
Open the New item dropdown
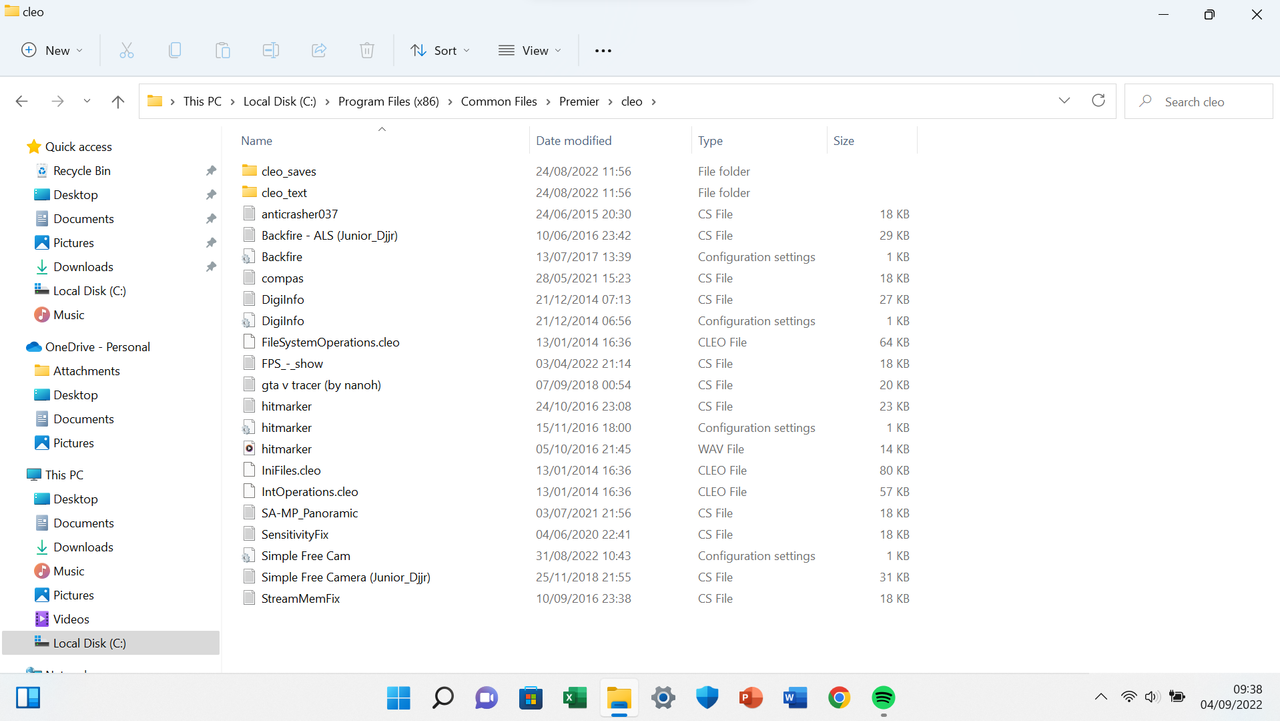coord(52,50)
